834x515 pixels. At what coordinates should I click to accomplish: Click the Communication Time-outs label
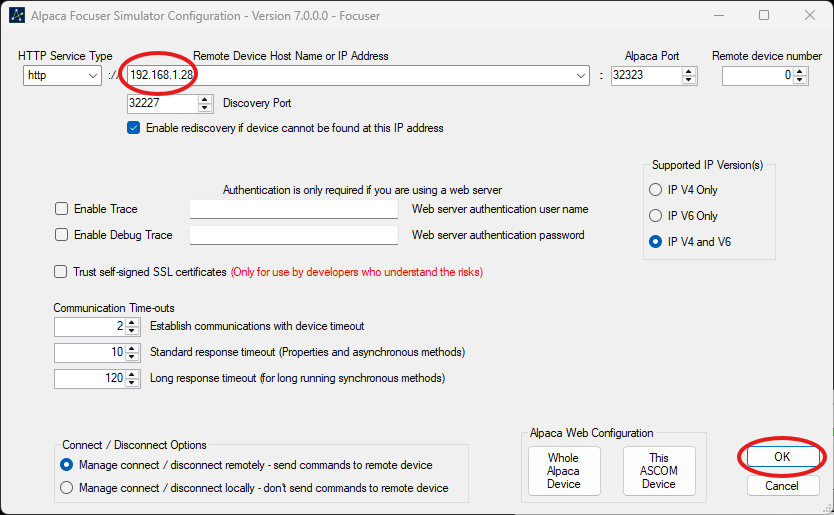(x=114, y=308)
